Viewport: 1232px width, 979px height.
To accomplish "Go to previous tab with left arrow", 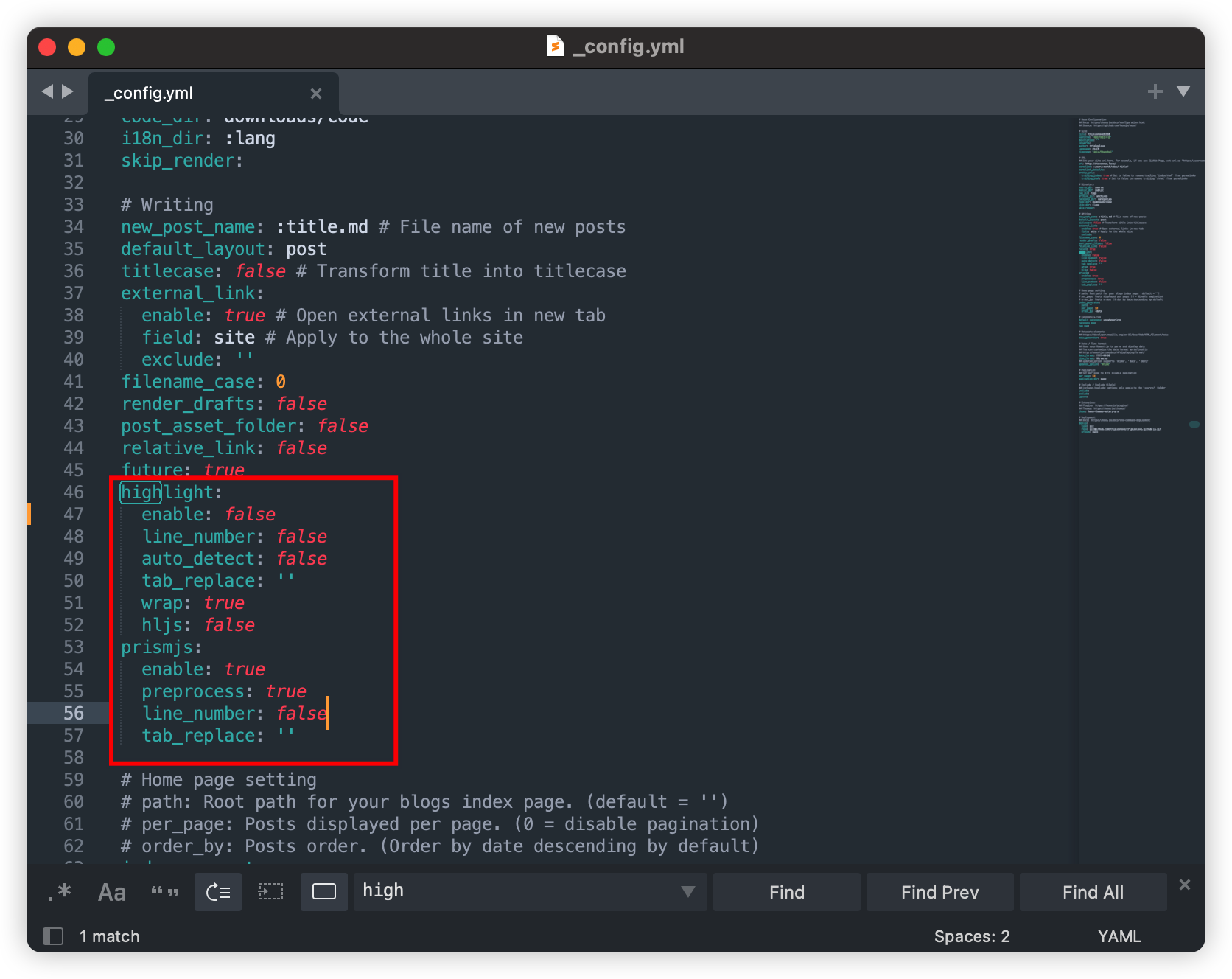I will 47,91.
